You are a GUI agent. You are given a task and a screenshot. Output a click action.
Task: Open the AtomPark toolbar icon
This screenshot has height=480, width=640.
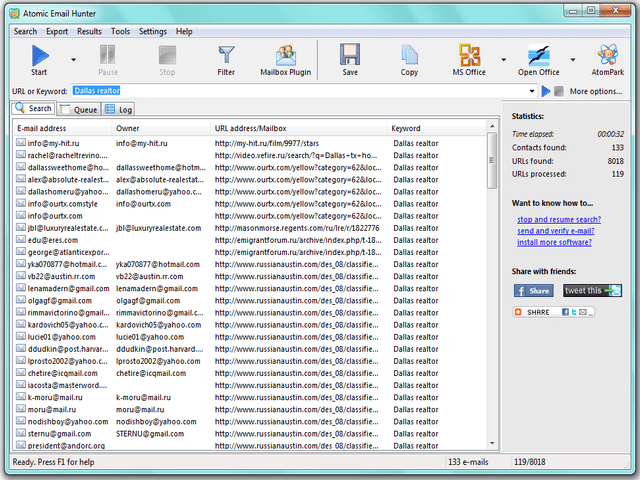pyautogui.click(x=607, y=57)
